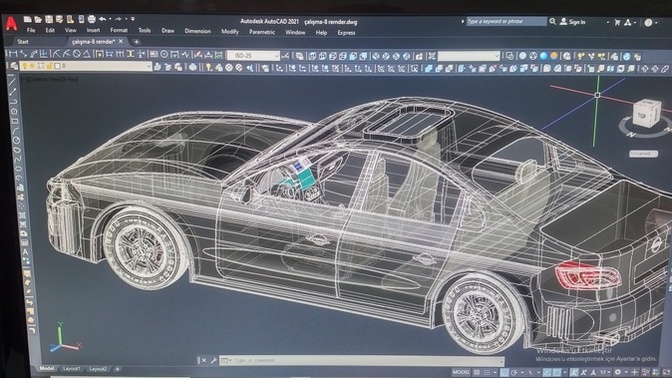Switch to the Layout1 tab
Viewport: 672px width, 378px height.
(x=72, y=369)
